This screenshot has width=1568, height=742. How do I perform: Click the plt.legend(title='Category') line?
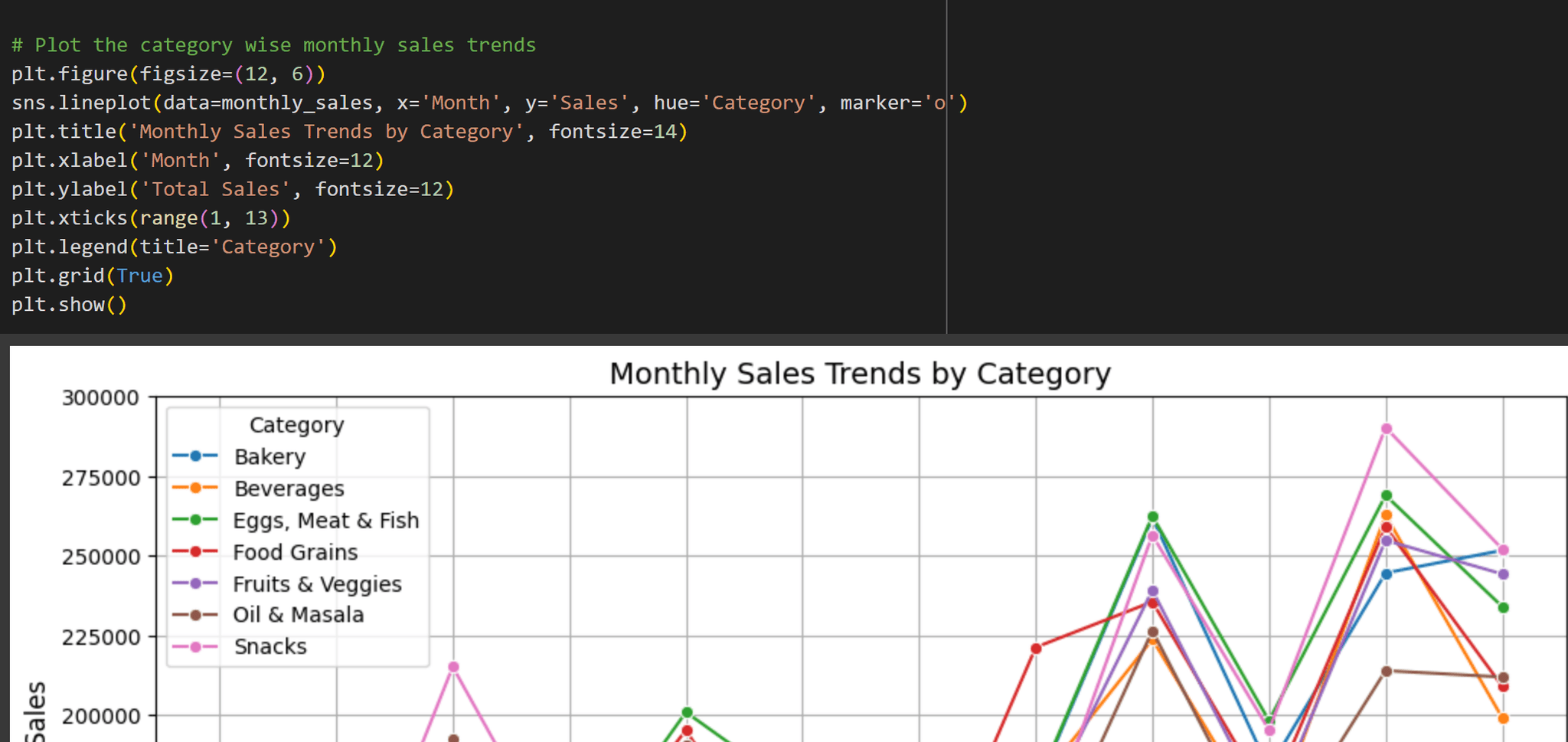coord(175,247)
